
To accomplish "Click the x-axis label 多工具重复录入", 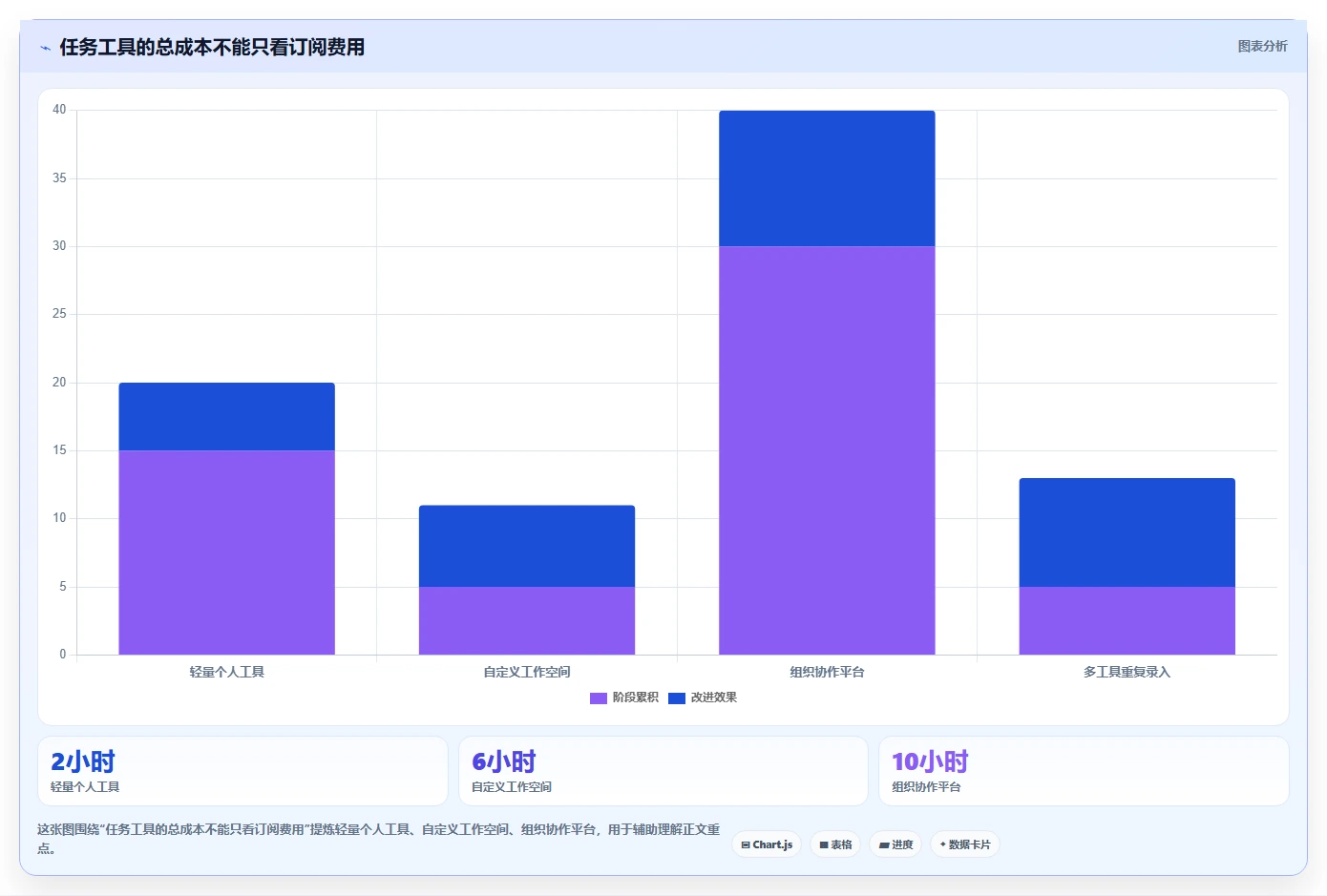I will 1127,672.
